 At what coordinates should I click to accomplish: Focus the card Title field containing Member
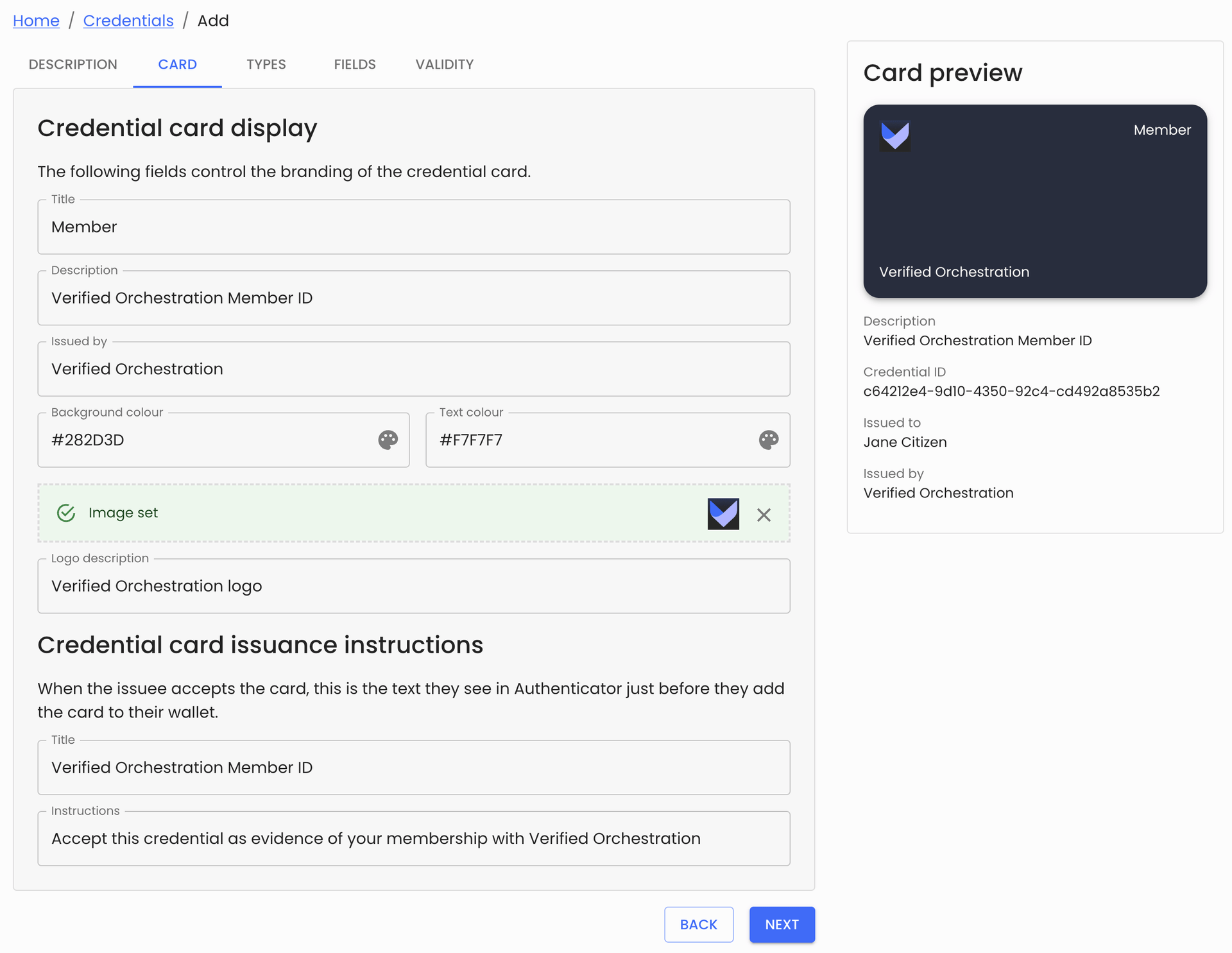413,227
